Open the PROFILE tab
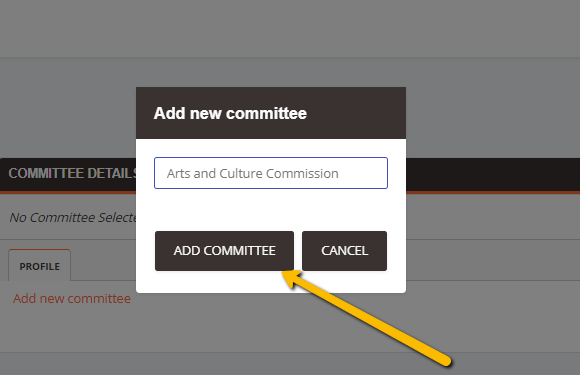 pyautogui.click(x=40, y=266)
